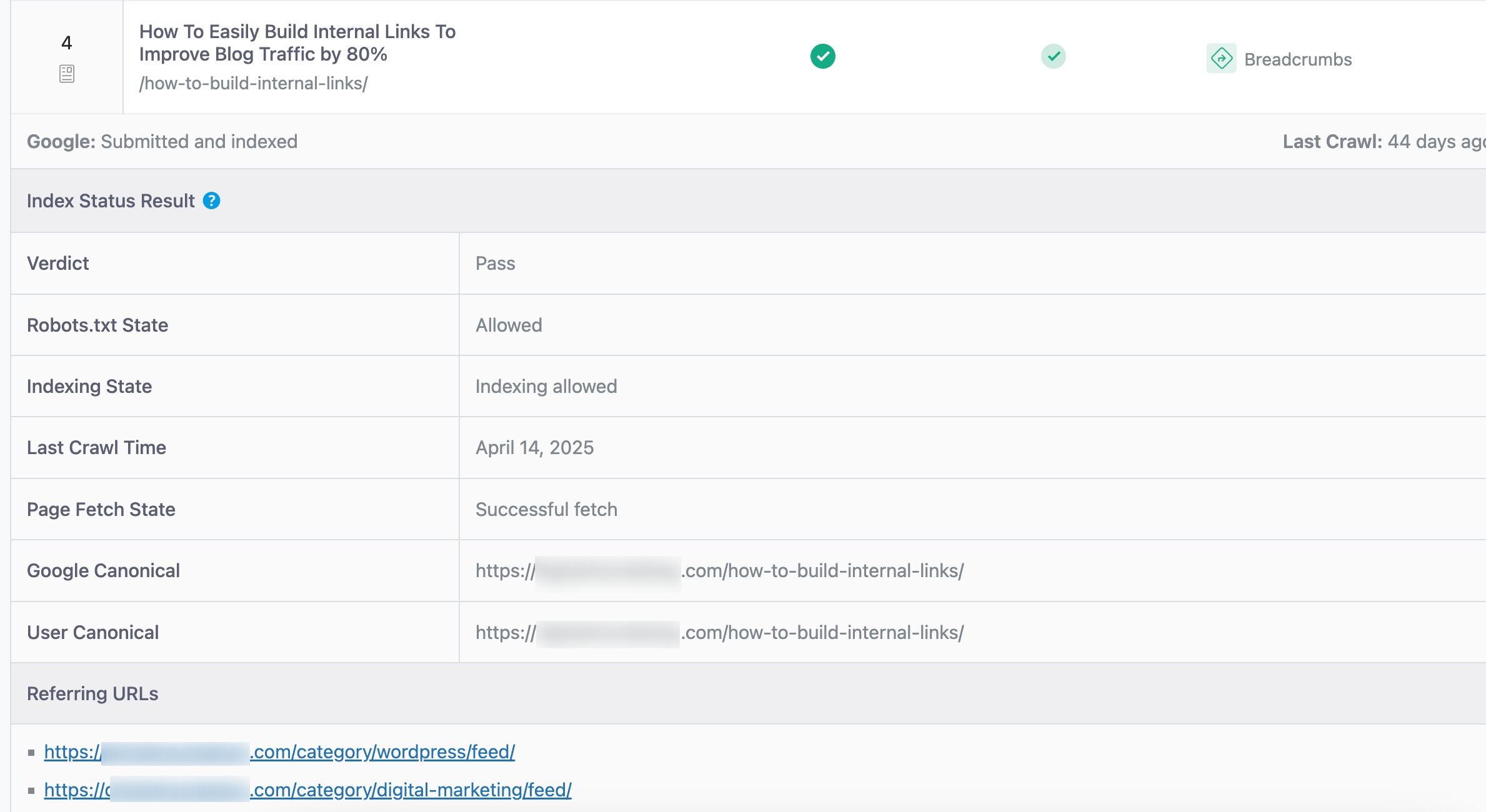
Task: Click the row number 4 cell
Action: pyautogui.click(x=67, y=42)
